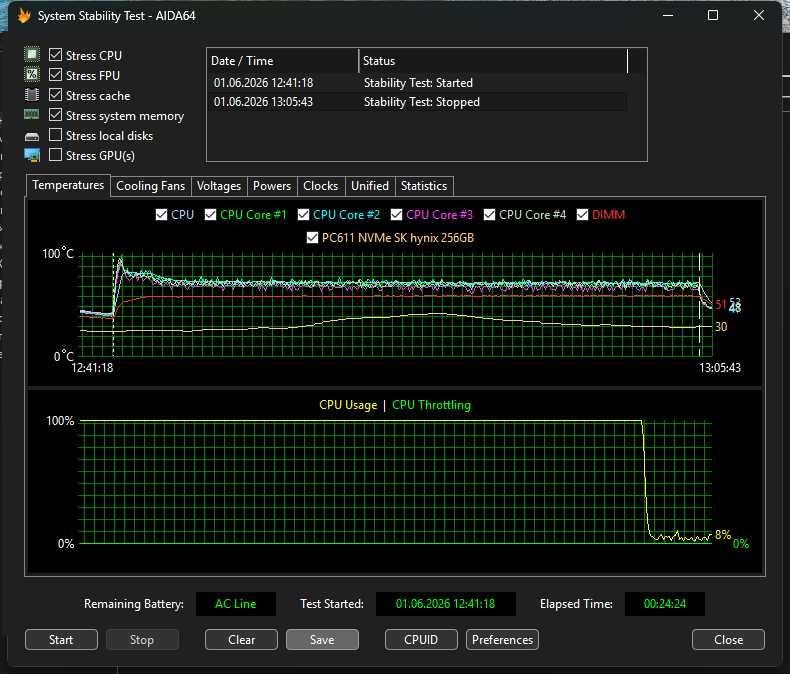The image size is (790, 674).
Task: Minimize the AIDA64 window
Action: tap(668, 16)
